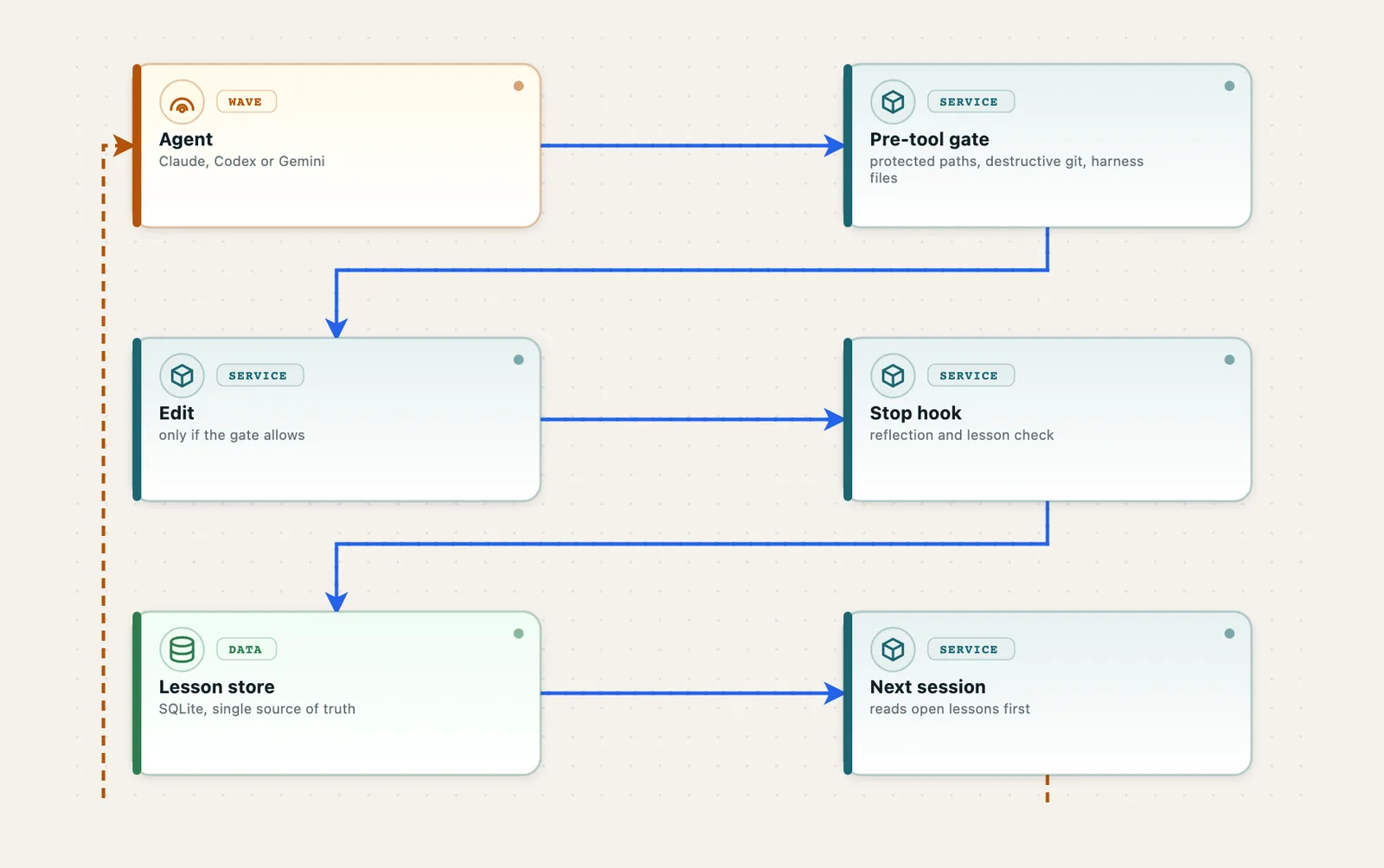Click the cube icon on the Edit card
The width and height of the screenshot is (1384, 868).
click(x=182, y=376)
